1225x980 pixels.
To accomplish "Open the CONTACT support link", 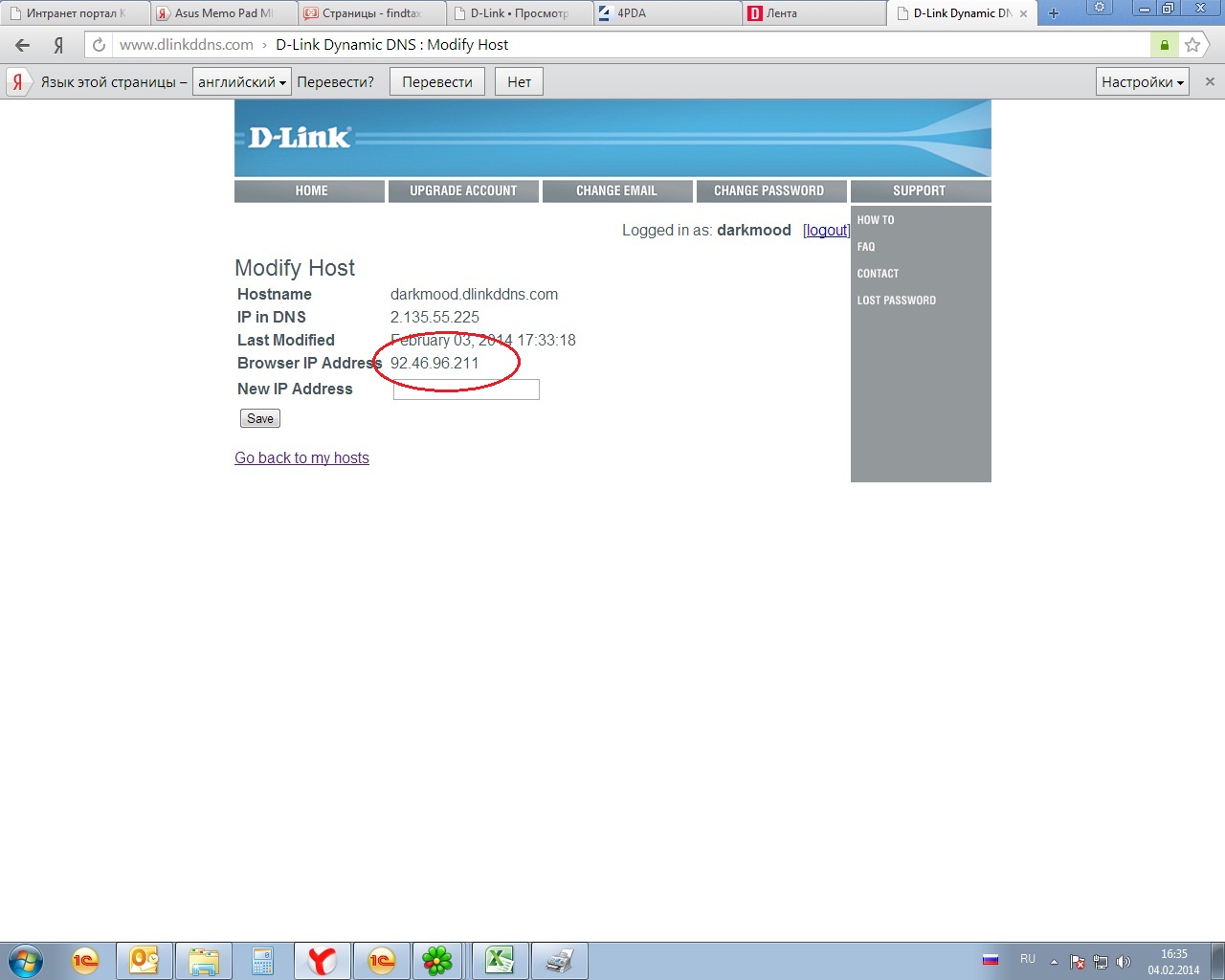I will click(878, 274).
